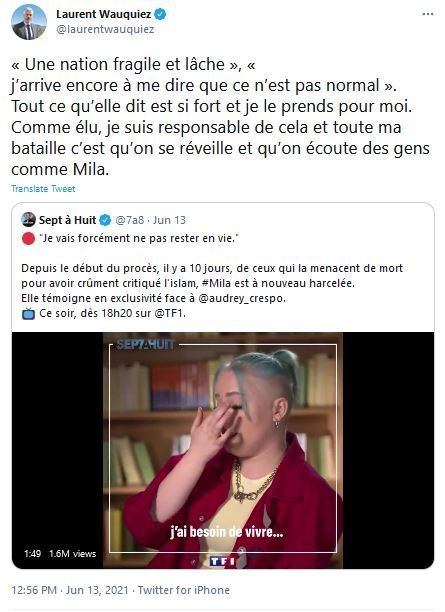Open the @laurentwauquiez handle
Viewport: 445px width, 612px height.
105,30
